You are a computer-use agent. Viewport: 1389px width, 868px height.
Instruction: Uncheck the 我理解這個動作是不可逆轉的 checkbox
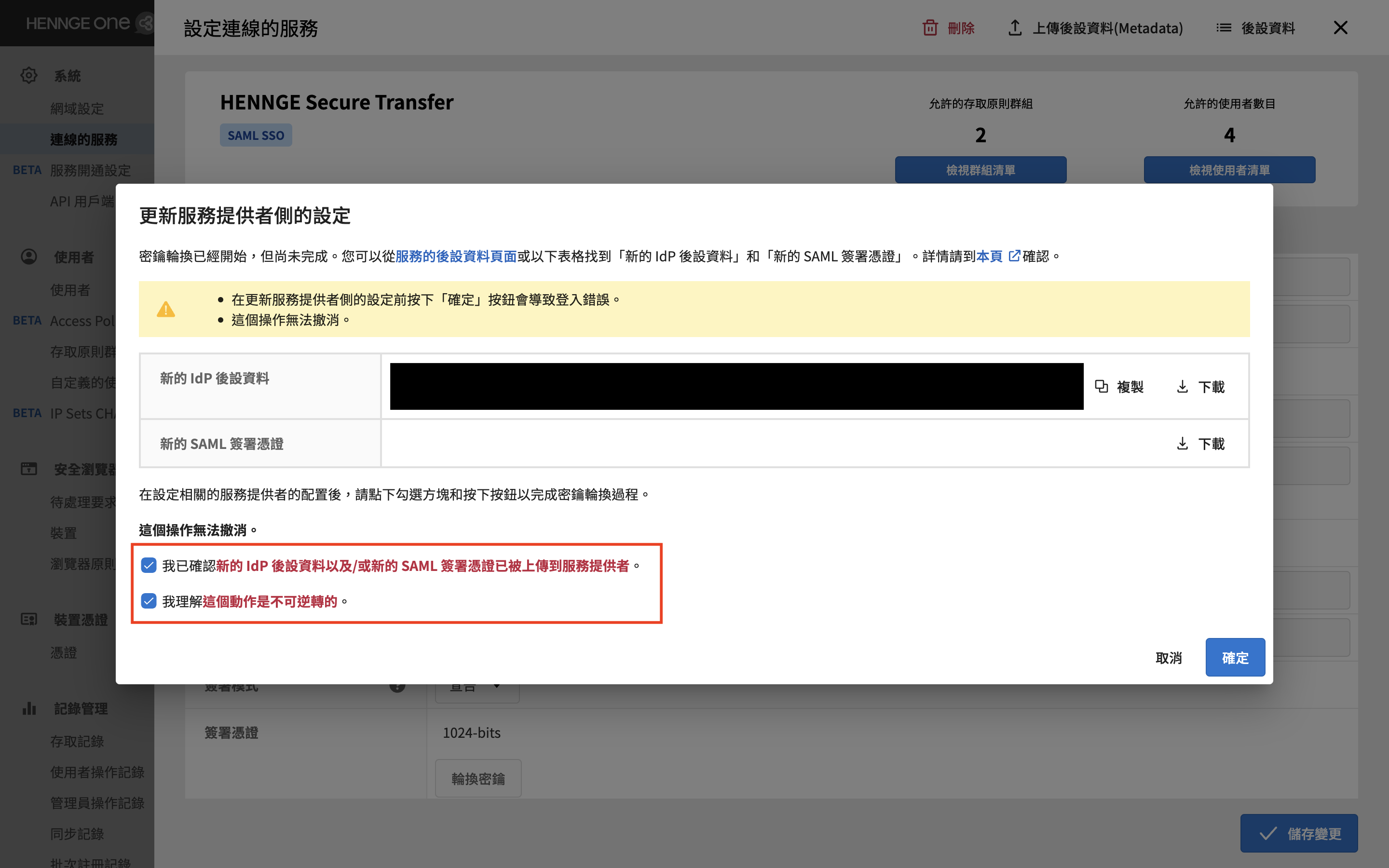click(149, 601)
